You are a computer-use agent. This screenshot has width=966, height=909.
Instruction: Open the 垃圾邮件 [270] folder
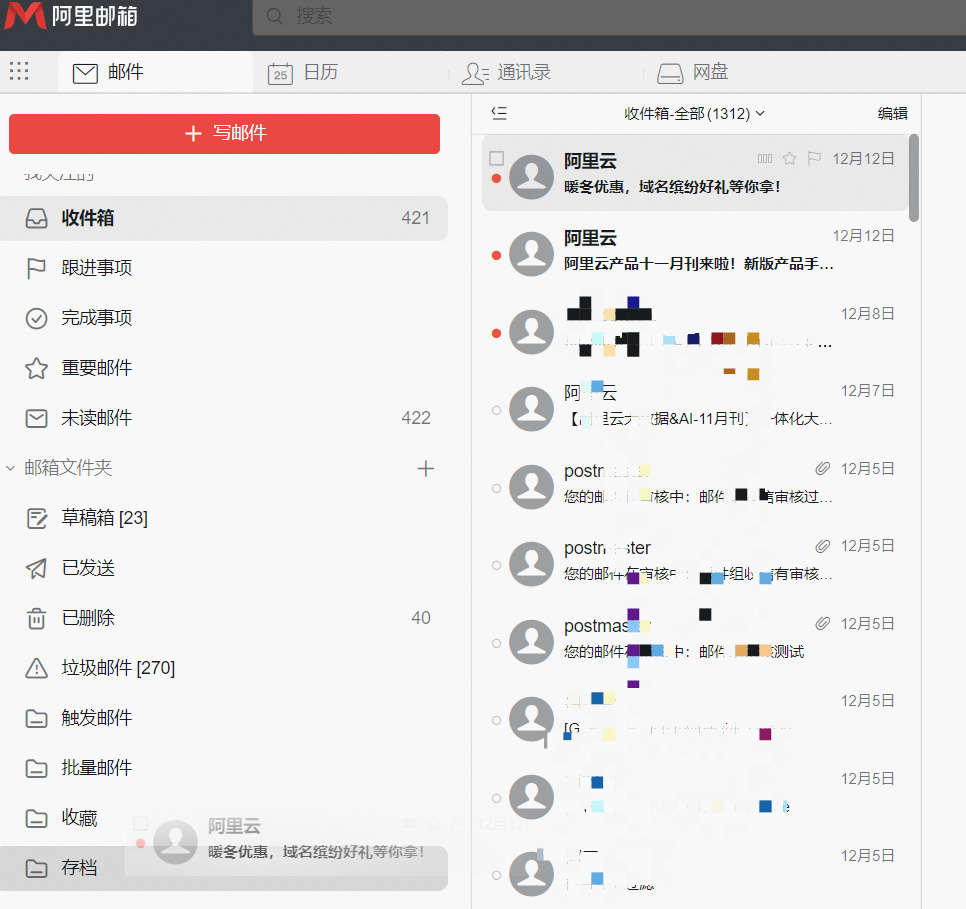coord(118,668)
